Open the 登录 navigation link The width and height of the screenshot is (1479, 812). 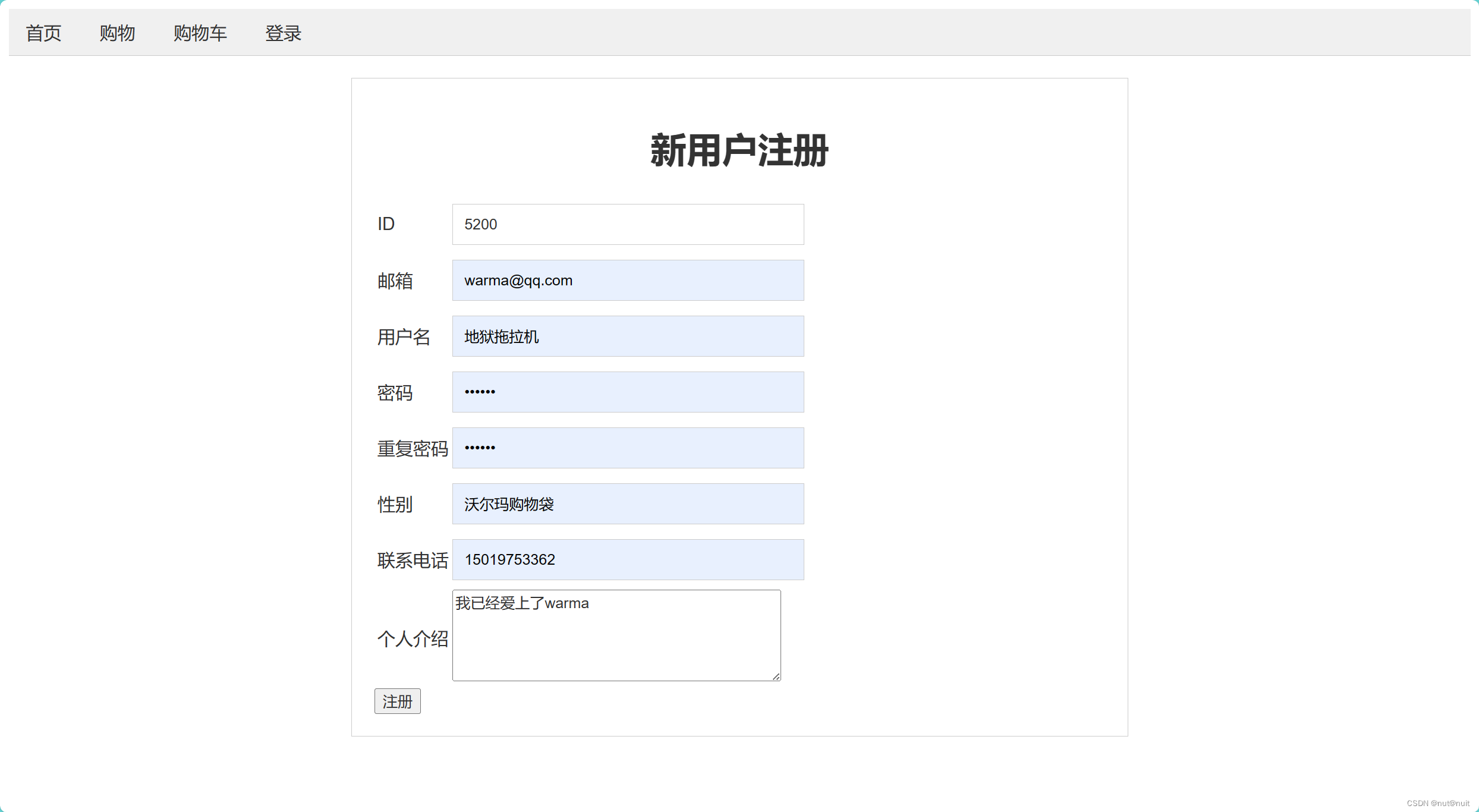[284, 33]
